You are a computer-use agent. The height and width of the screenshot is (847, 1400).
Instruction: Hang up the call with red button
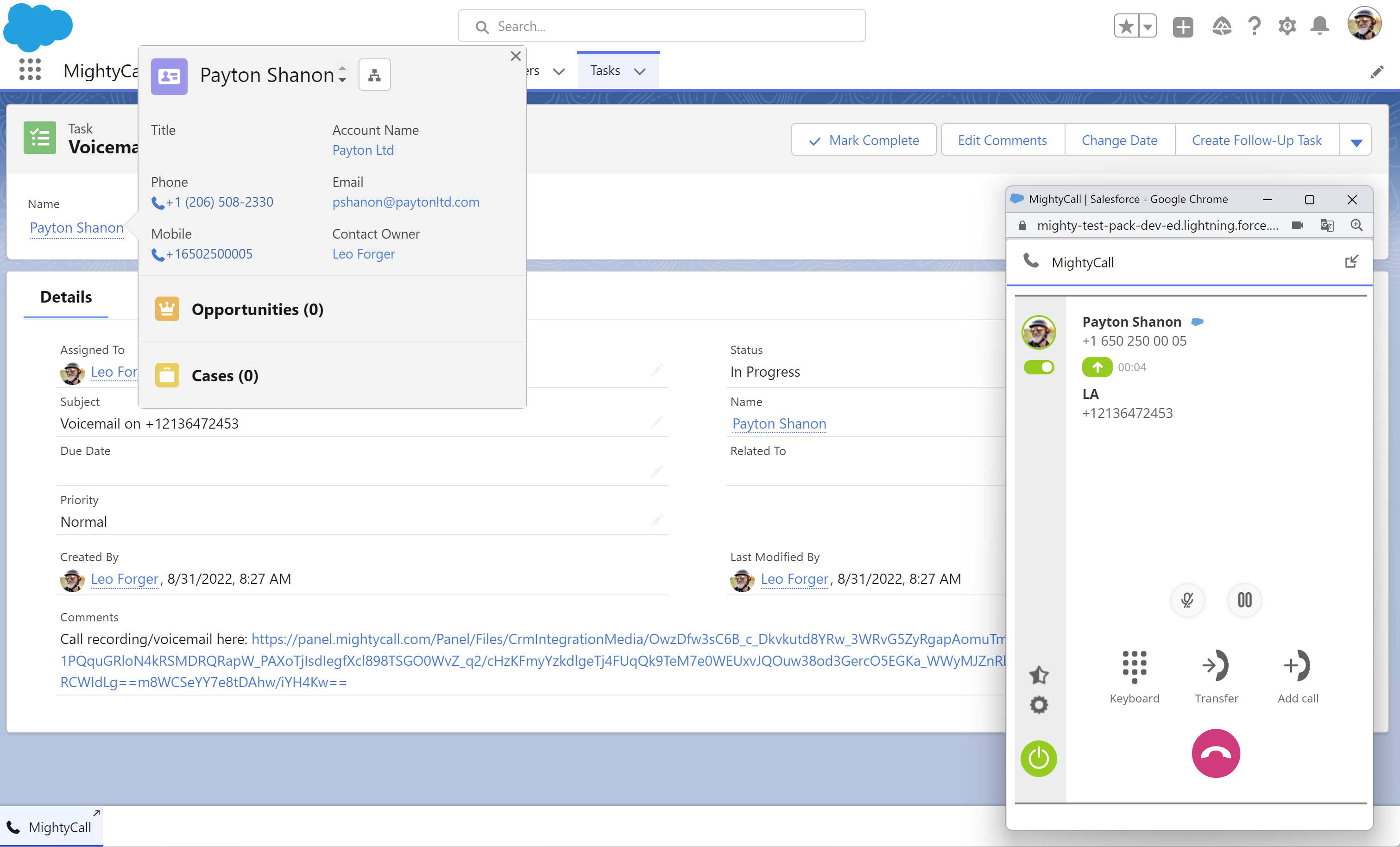[1216, 753]
